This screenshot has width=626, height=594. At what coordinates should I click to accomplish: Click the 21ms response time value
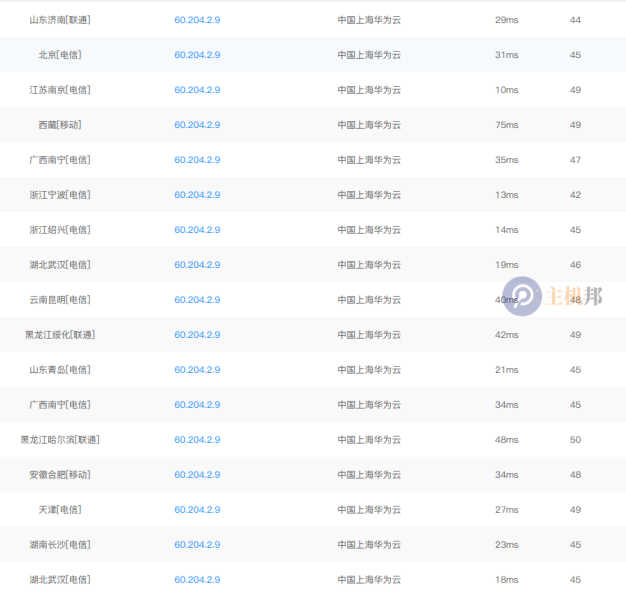click(507, 370)
